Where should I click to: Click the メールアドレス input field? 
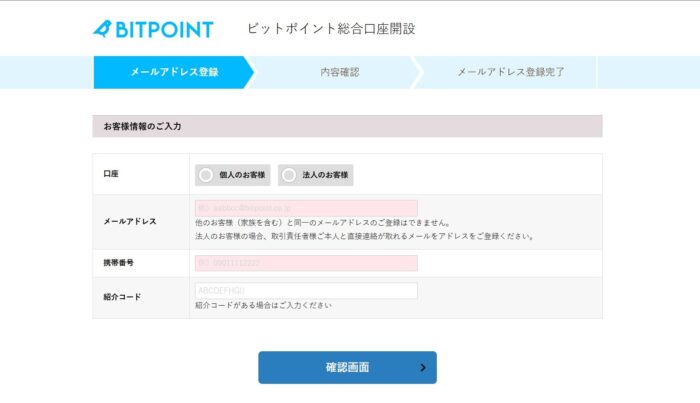tap(306, 208)
